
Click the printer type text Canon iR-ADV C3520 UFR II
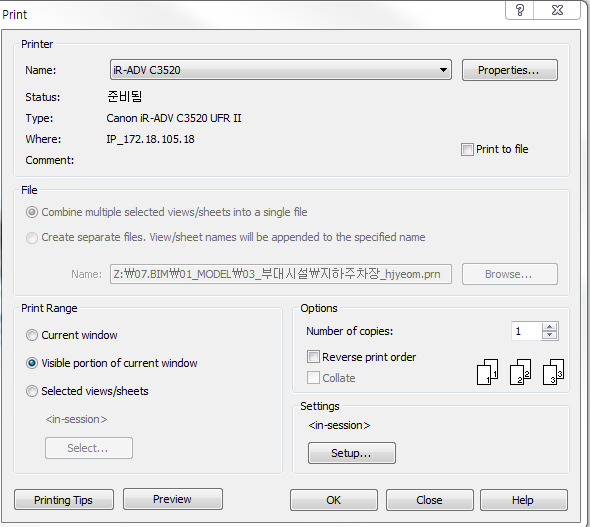174,118
